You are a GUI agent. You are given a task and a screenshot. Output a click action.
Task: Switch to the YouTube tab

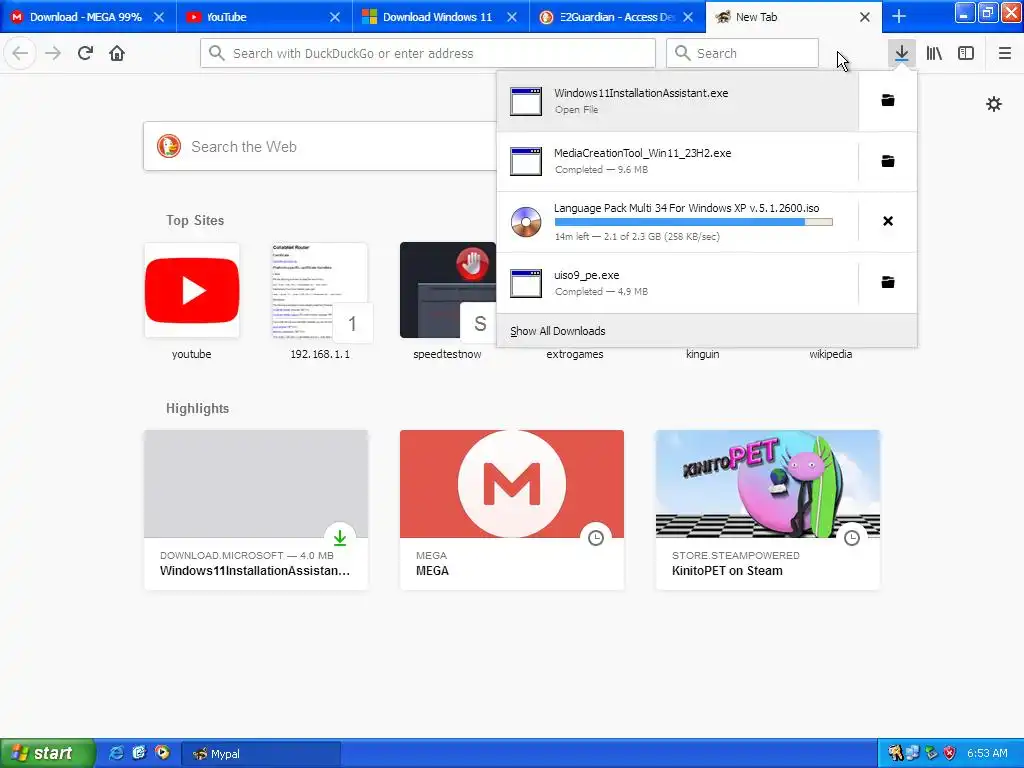[264, 17]
